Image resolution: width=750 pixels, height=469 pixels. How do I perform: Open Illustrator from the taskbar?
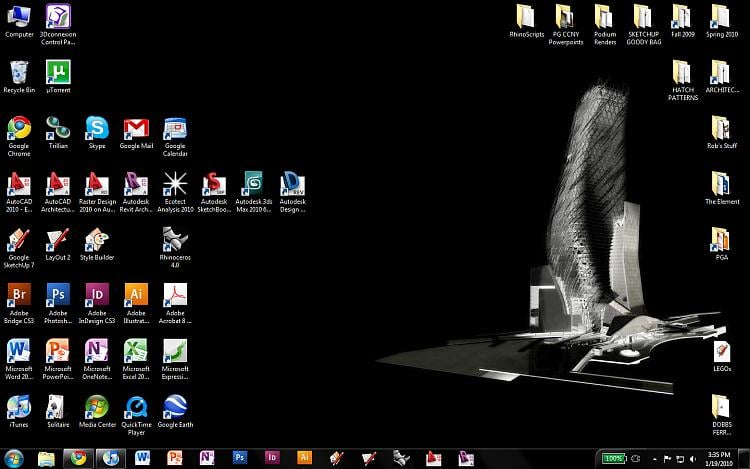[304, 458]
